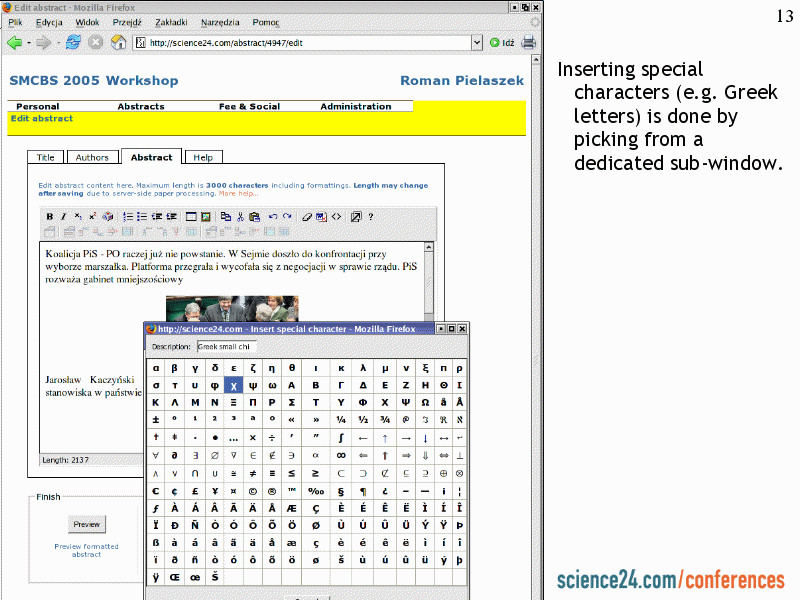This screenshot has height=600, width=800.
Task: Open editor help question mark icon
Action: (371, 216)
